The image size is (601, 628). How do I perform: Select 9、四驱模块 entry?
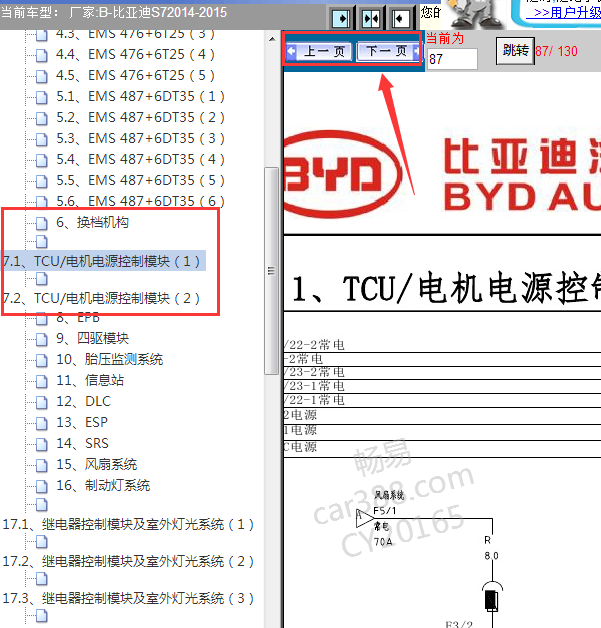(92, 338)
